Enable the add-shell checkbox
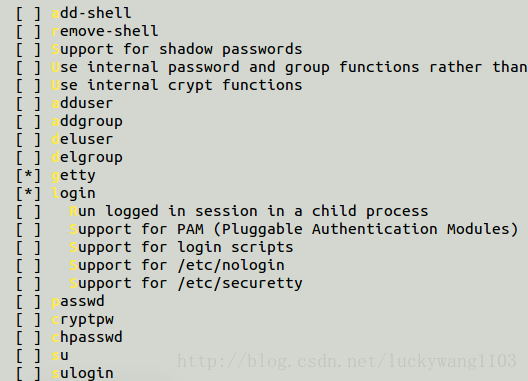The height and width of the screenshot is (381, 528). (x=29, y=13)
